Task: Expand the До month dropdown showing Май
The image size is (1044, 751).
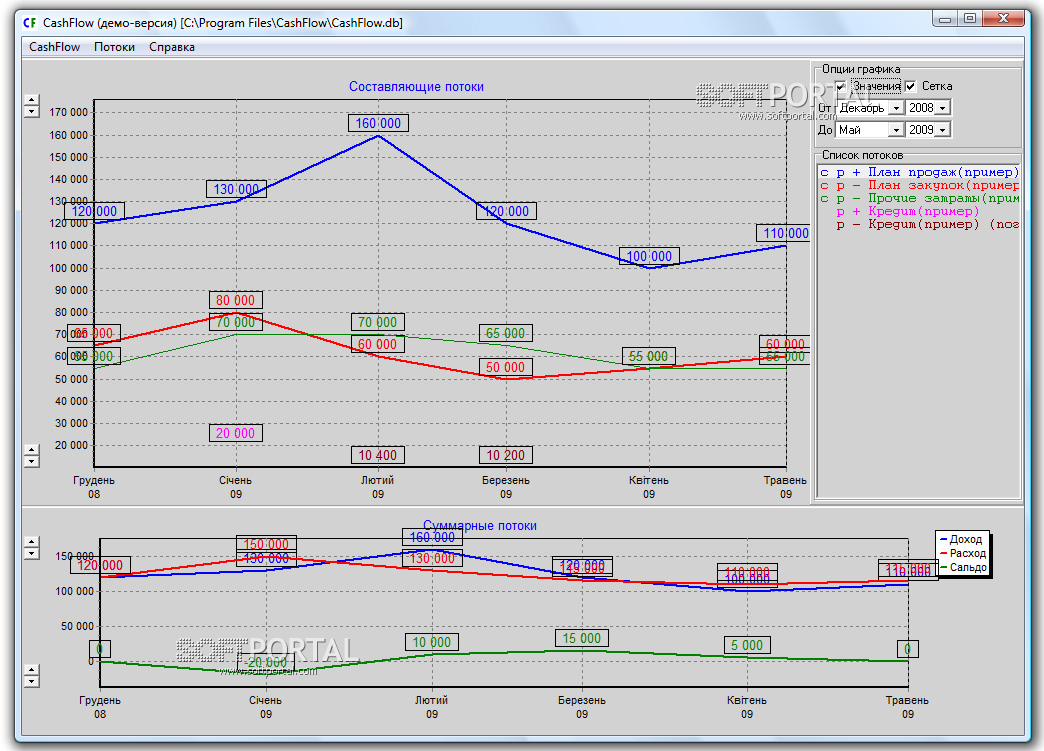Action: pos(896,130)
